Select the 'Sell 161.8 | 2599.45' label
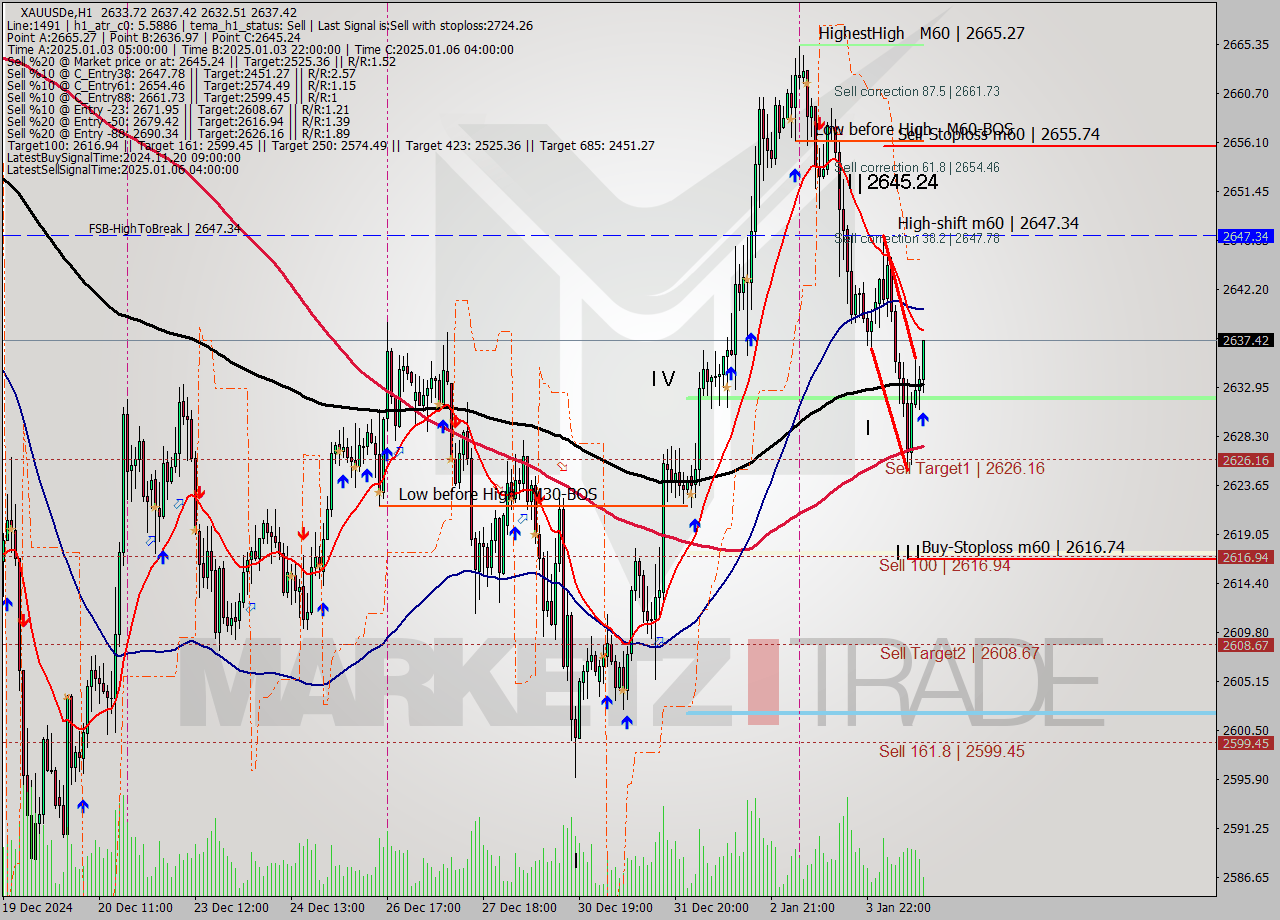The image size is (1280, 920). point(952,751)
